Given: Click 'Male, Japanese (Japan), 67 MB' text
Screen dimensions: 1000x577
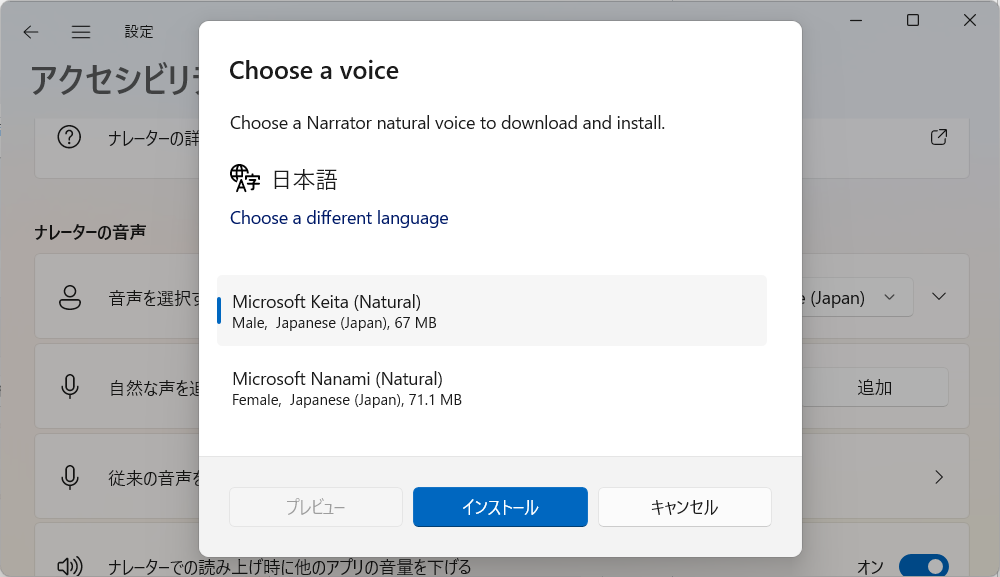Looking at the screenshot, I should [x=334, y=323].
